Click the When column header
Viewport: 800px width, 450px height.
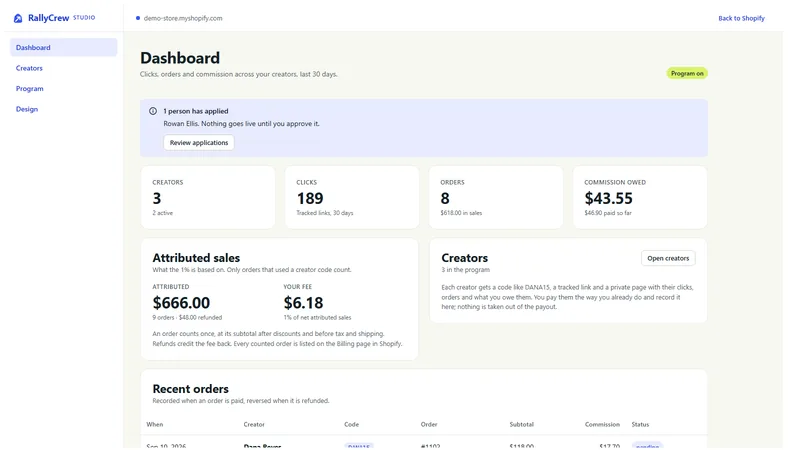click(155, 424)
